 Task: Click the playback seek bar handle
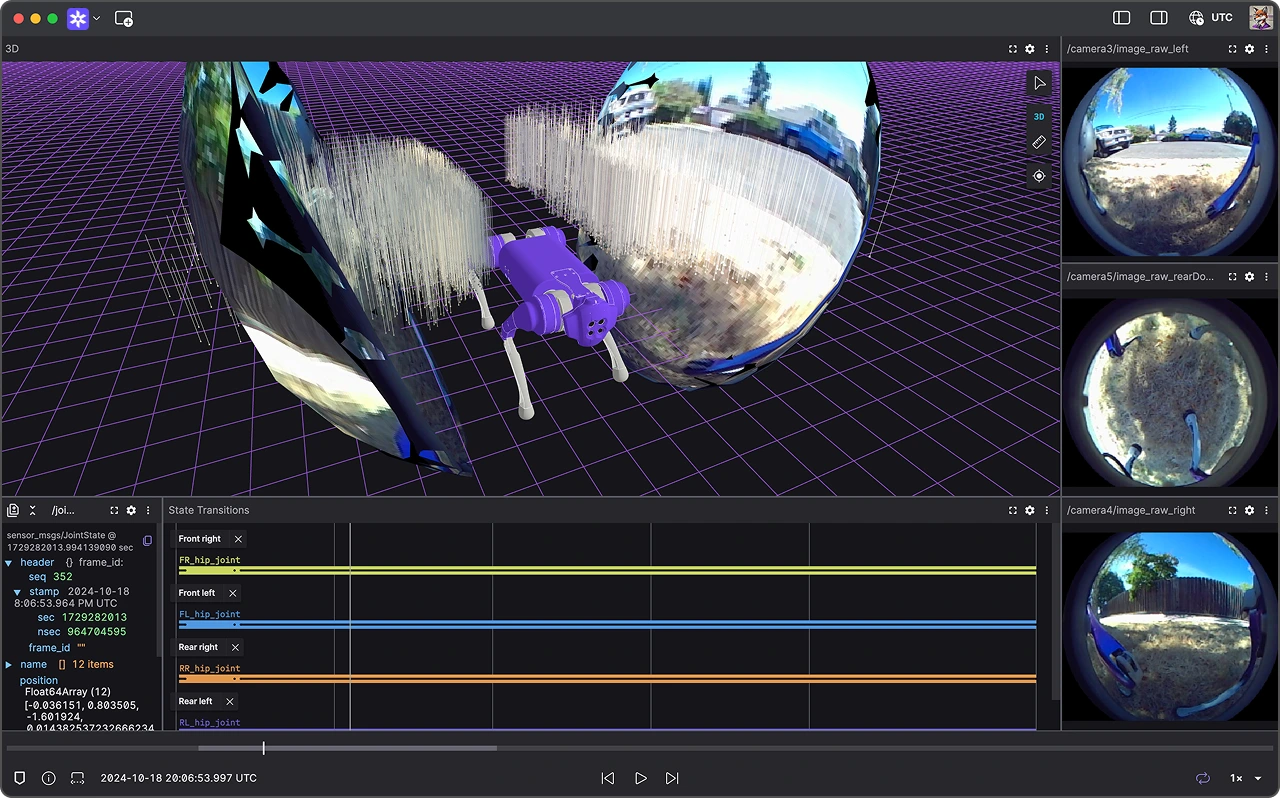coord(264,748)
